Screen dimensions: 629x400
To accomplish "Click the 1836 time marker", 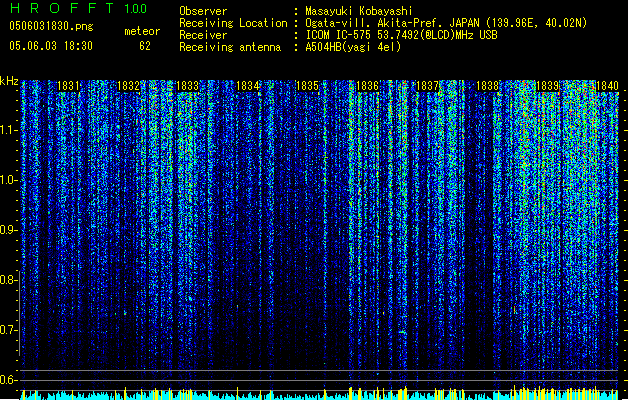I will [x=367, y=86].
